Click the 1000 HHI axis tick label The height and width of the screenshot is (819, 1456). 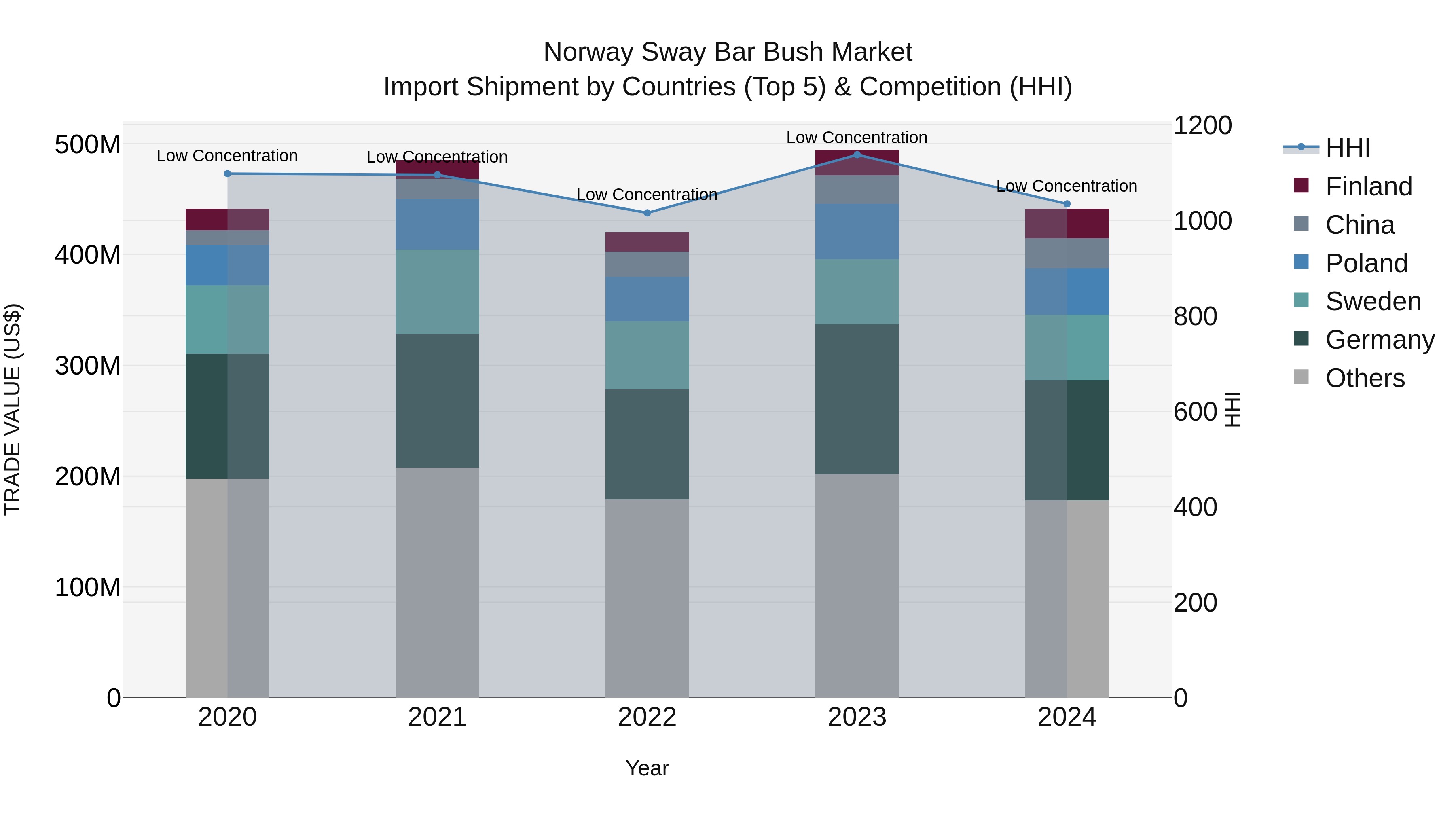[x=1203, y=221]
